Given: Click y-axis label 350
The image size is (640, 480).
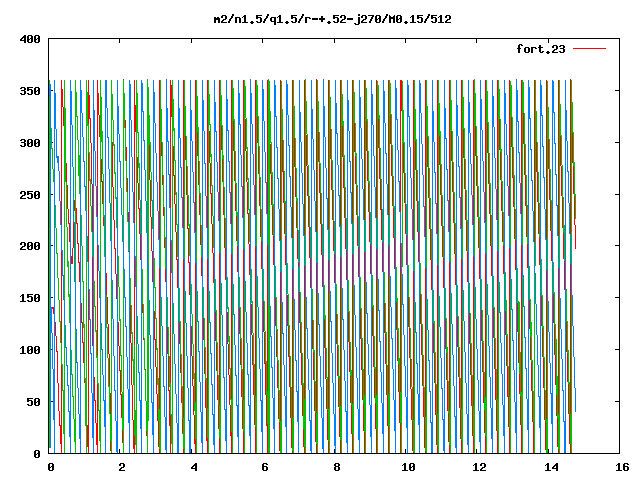Looking at the screenshot, I should pyautogui.click(x=30, y=91).
